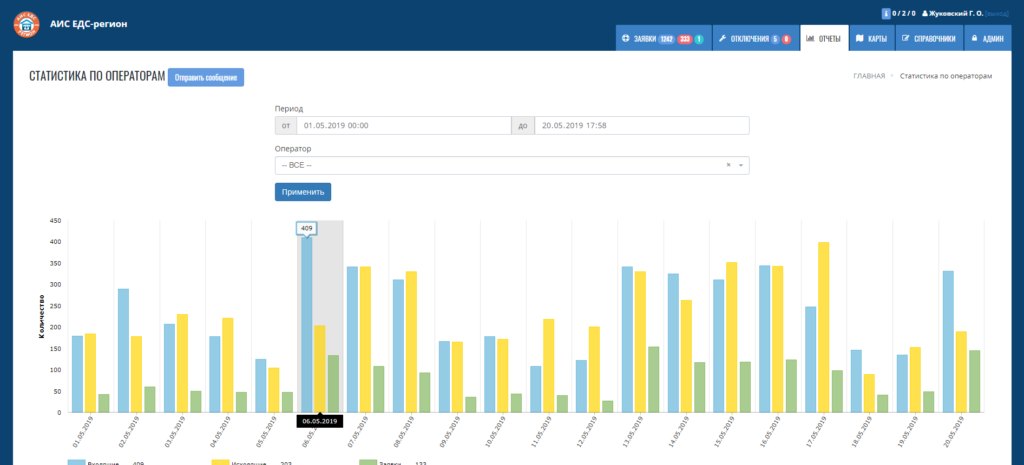Viewport: 1024px width, 465px height.
Task: Open the Заявки tab
Action: (x=663, y=39)
